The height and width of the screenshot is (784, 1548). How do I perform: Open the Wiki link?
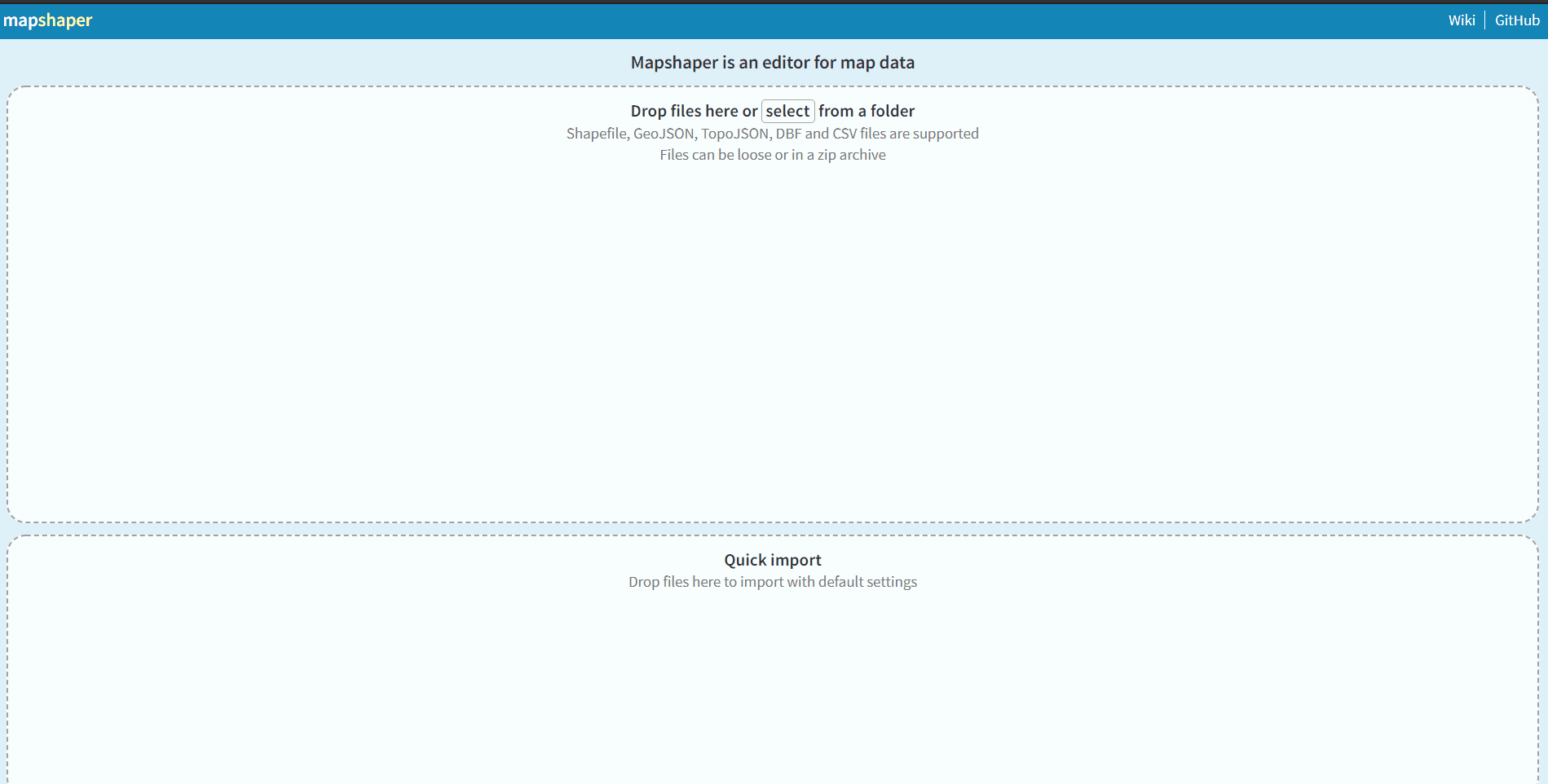tap(1461, 20)
